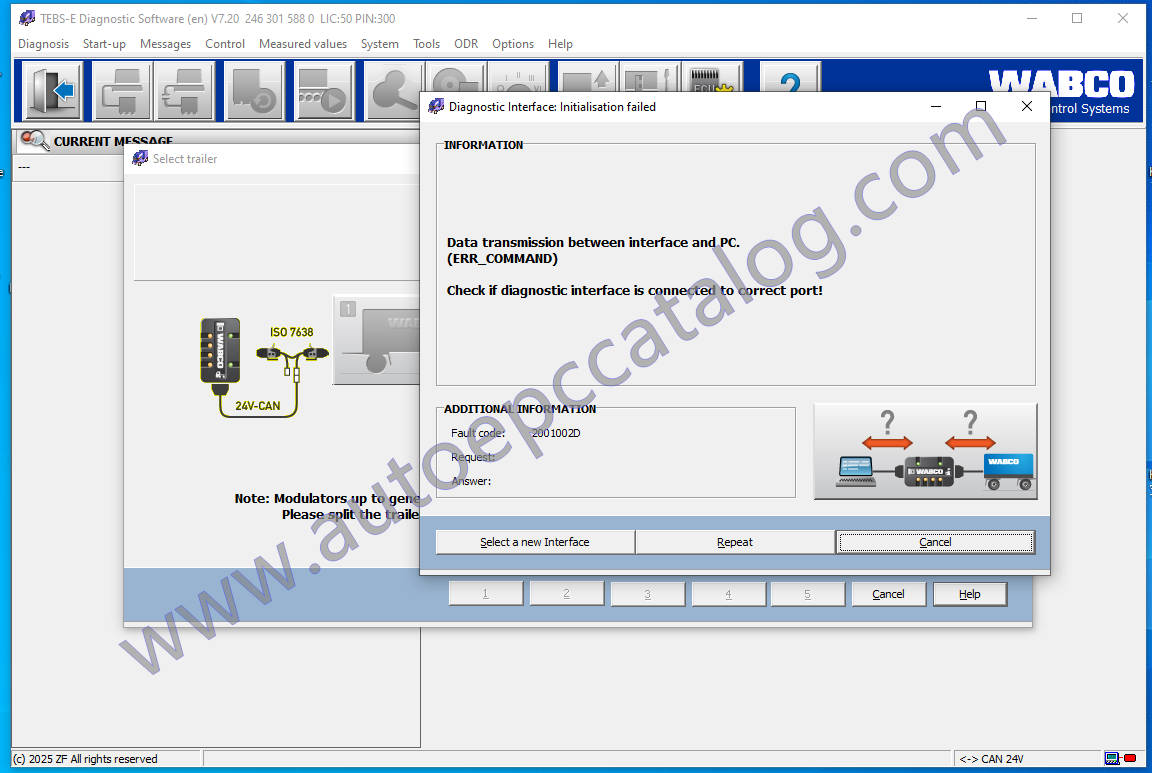Open the Measured values menu
The width and height of the screenshot is (1152, 773).
coord(302,44)
